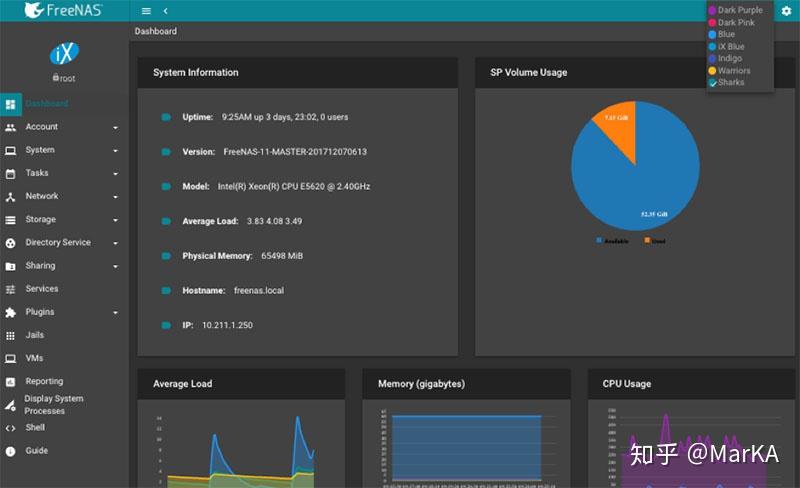Expand the Plugins submenu arrow

[116, 312]
